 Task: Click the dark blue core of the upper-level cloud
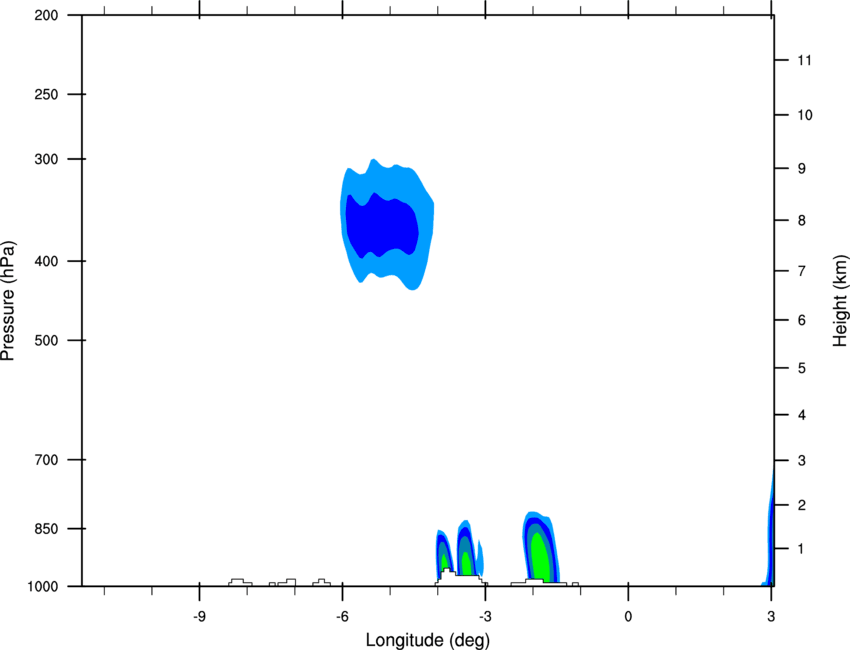click(x=382, y=225)
